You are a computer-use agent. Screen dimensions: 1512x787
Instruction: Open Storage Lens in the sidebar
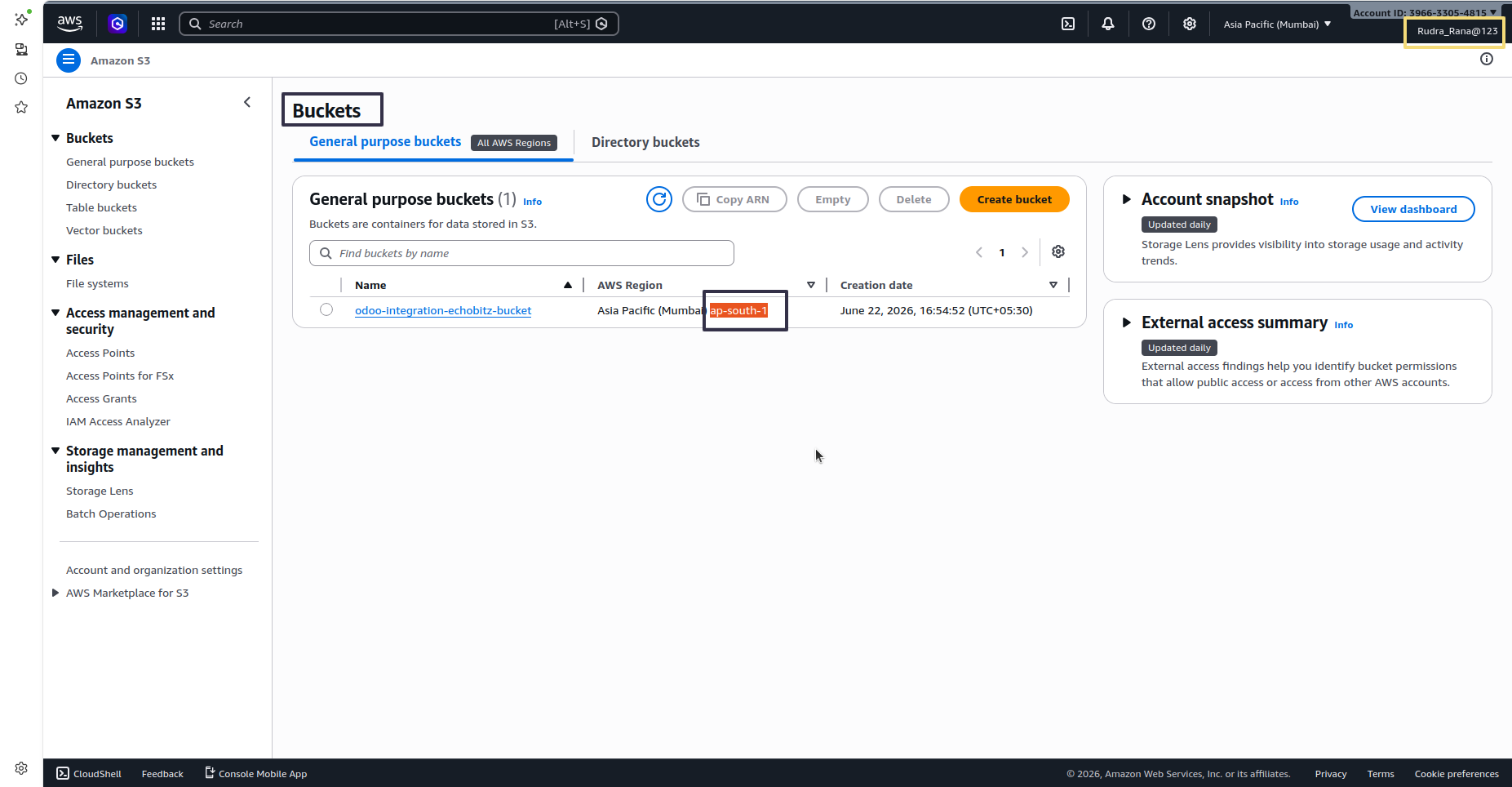100,491
